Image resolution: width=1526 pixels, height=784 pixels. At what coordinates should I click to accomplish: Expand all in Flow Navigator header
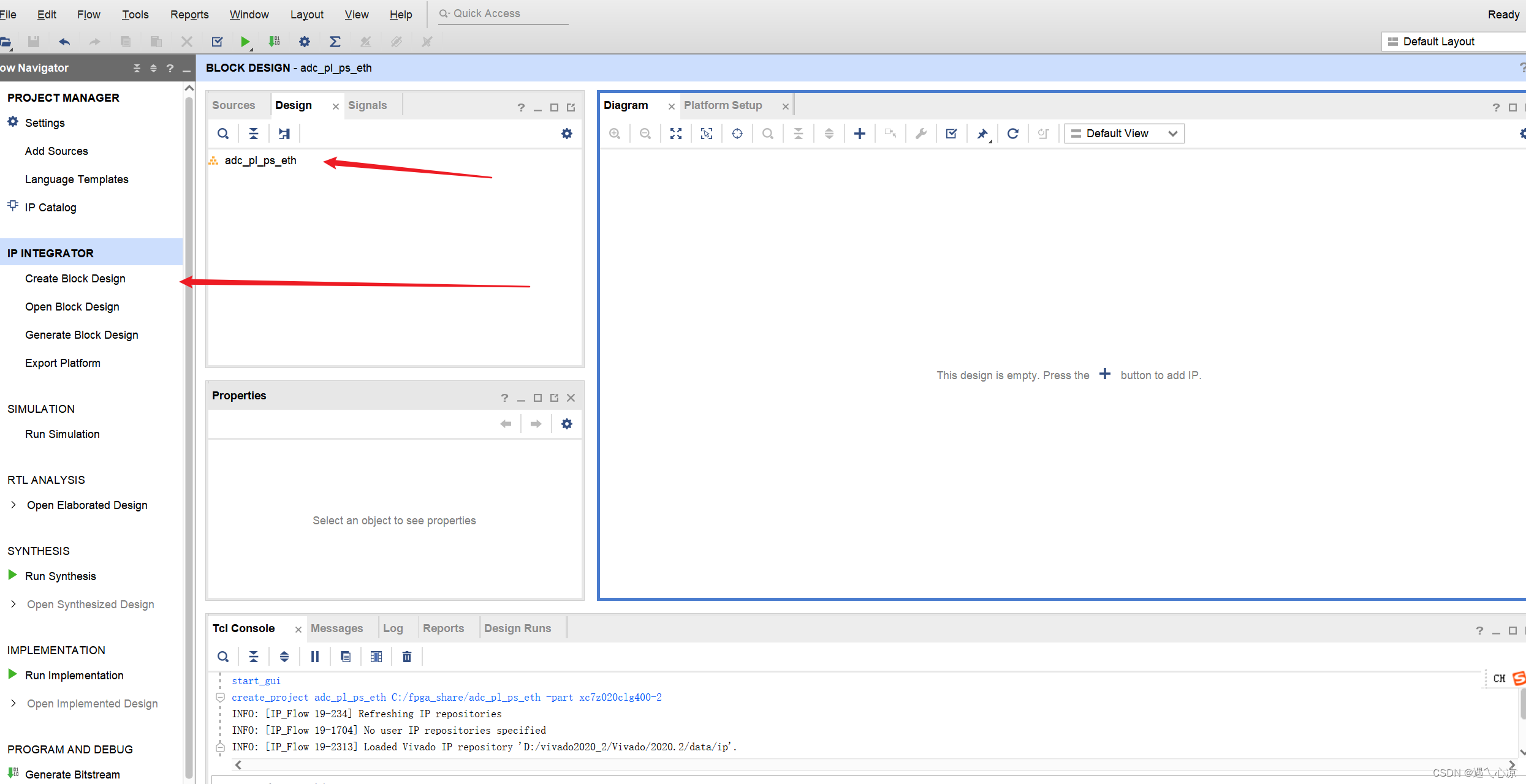[154, 68]
